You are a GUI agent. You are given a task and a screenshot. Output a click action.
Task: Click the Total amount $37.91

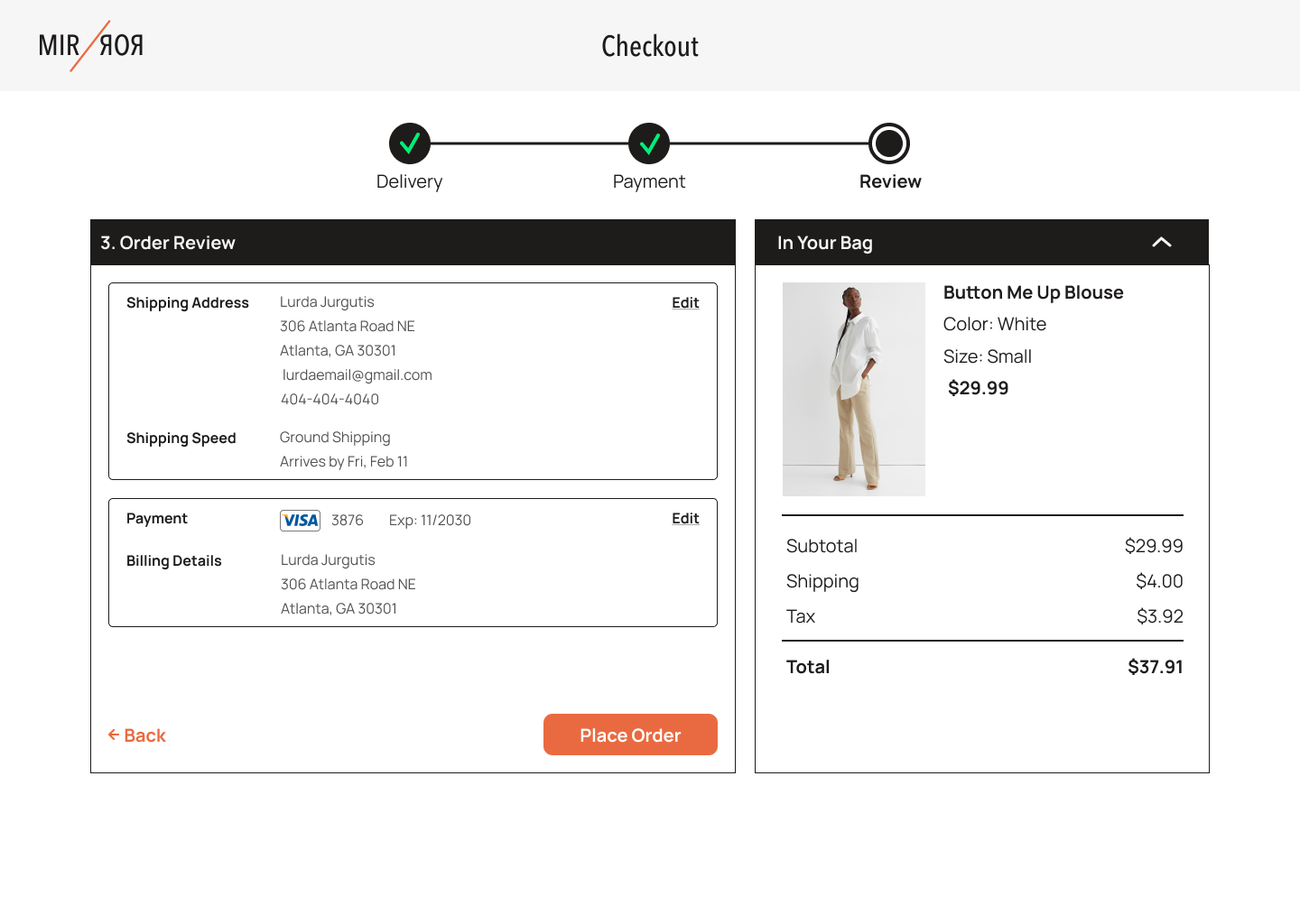[1155, 667]
